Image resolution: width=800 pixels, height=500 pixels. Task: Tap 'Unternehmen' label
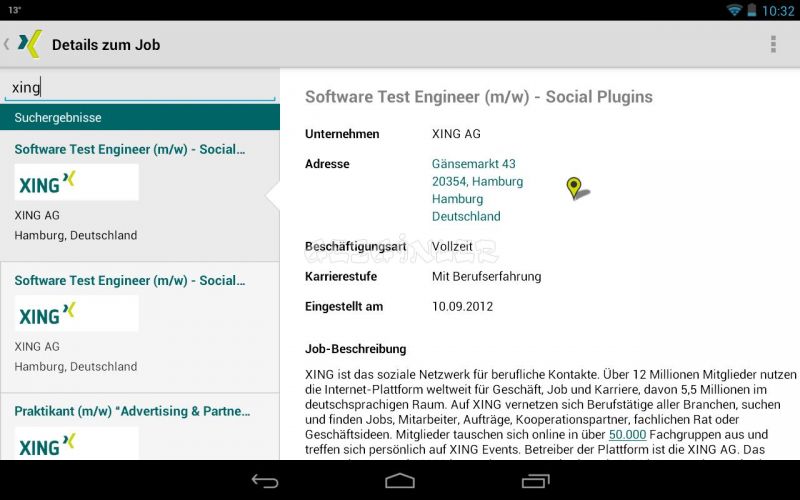tap(342, 134)
